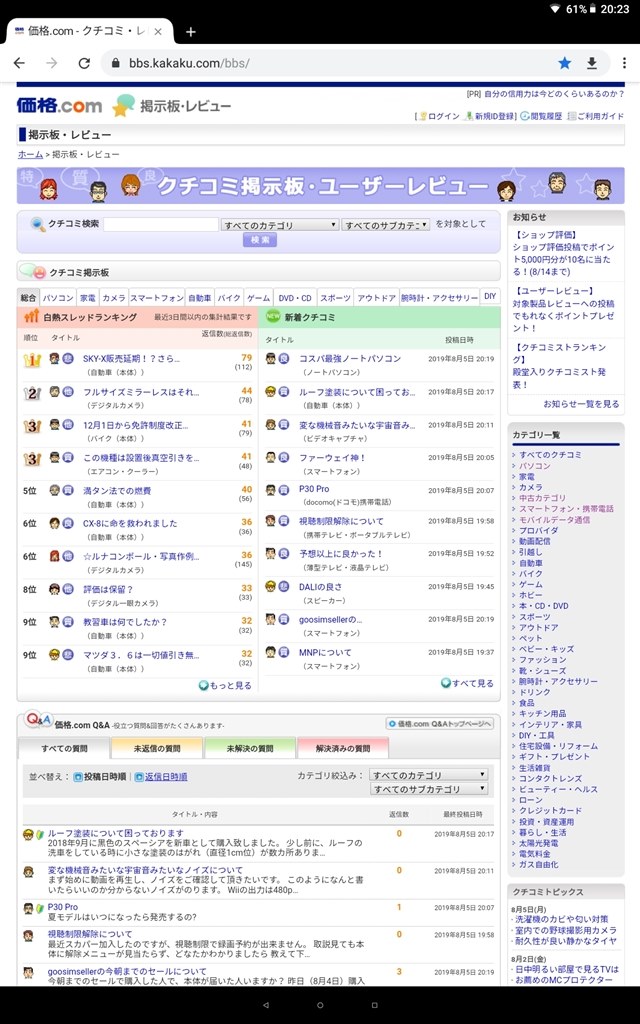The height and width of the screenshot is (1024, 640).
Task: Tap the Android recent apps button
Action: tap(374, 1005)
